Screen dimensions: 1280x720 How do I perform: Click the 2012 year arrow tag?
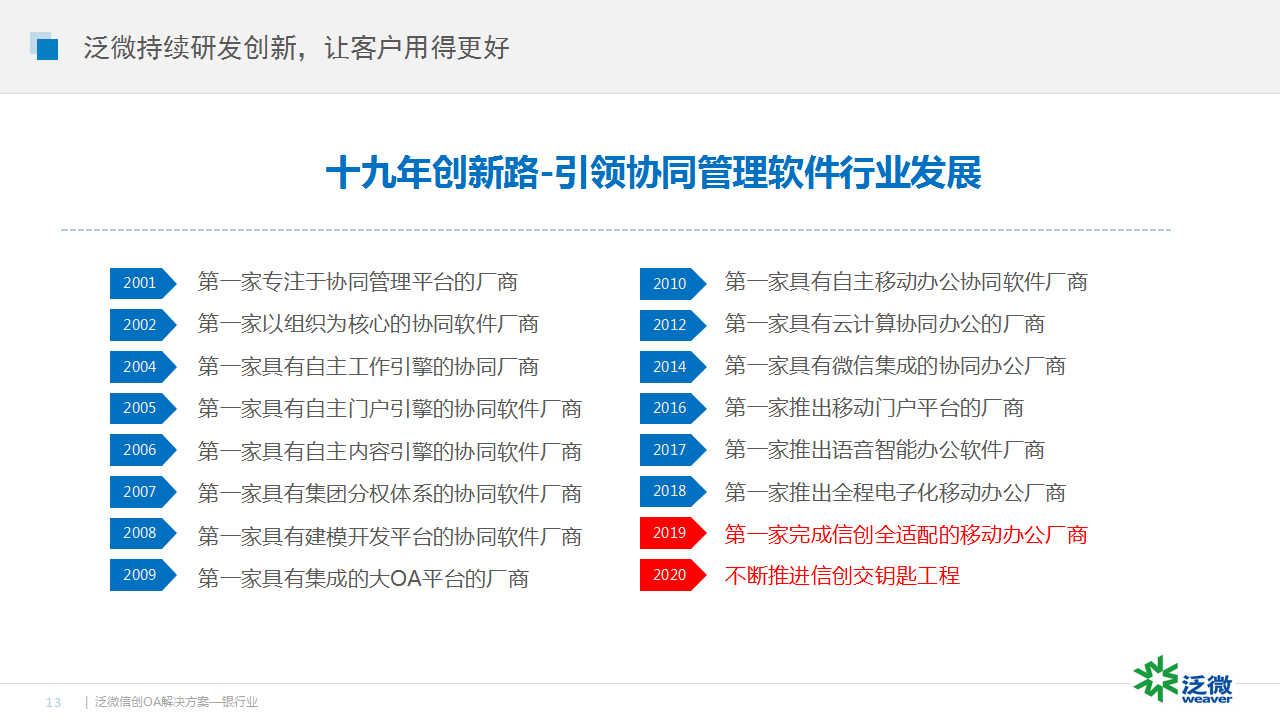673,325
